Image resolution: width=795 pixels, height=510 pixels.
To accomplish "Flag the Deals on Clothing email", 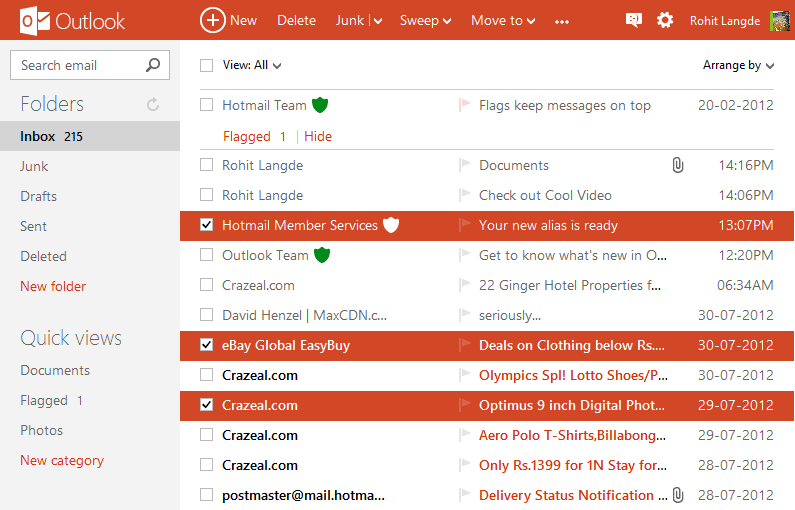I will (x=464, y=345).
